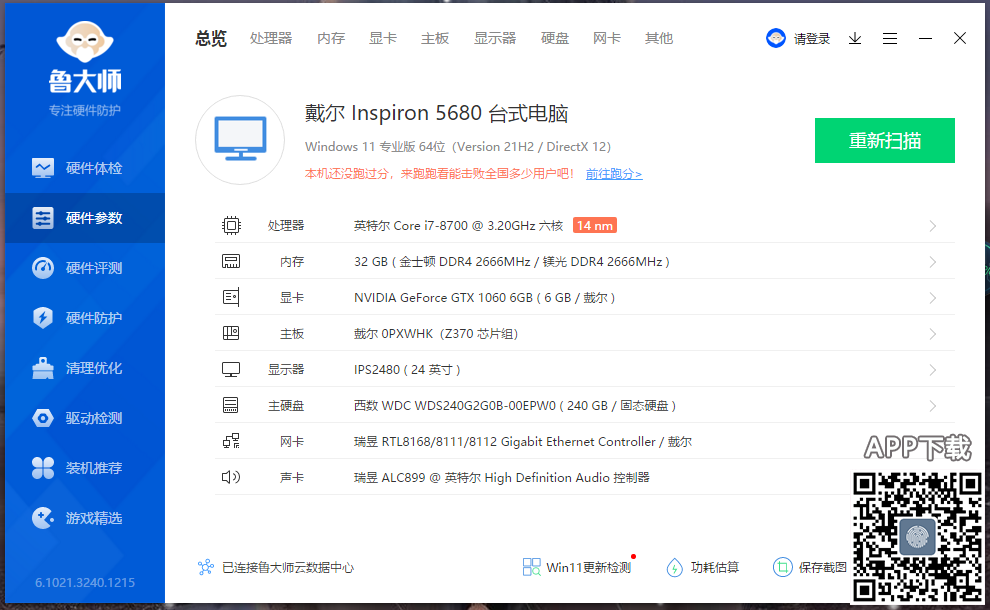This screenshot has width=990, height=610.
Task: Expand the 显卡 row details arrow
Action: [932, 298]
